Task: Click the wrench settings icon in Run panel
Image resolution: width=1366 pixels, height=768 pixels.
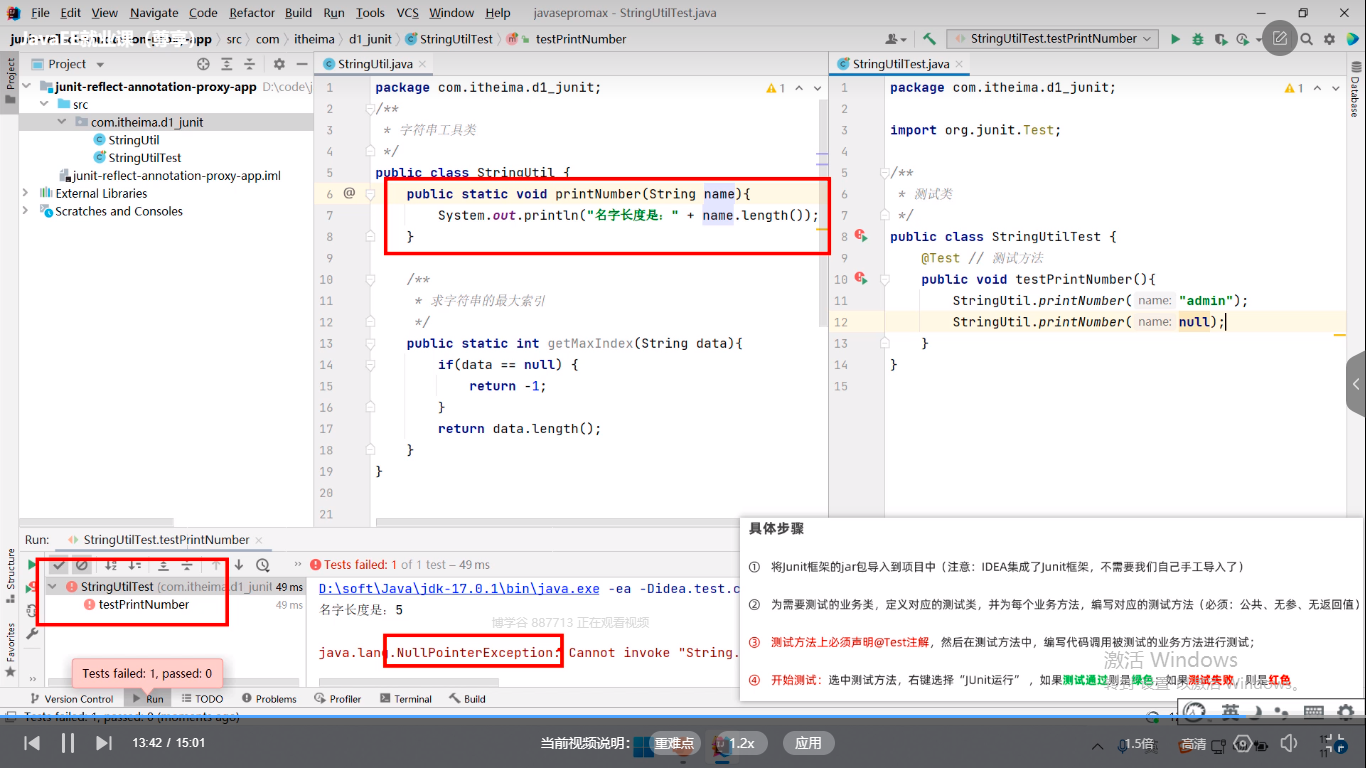Action: pyautogui.click(x=32, y=634)
